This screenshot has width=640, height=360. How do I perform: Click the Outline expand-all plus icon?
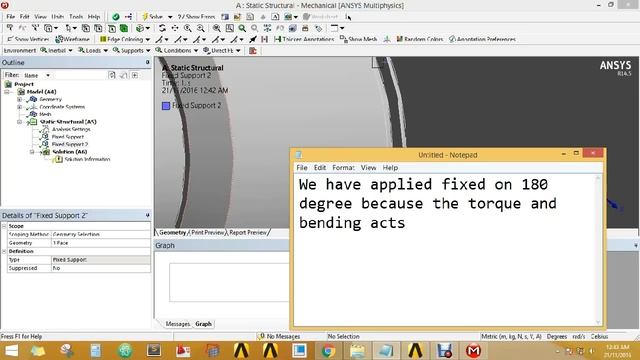click(135, 75)
